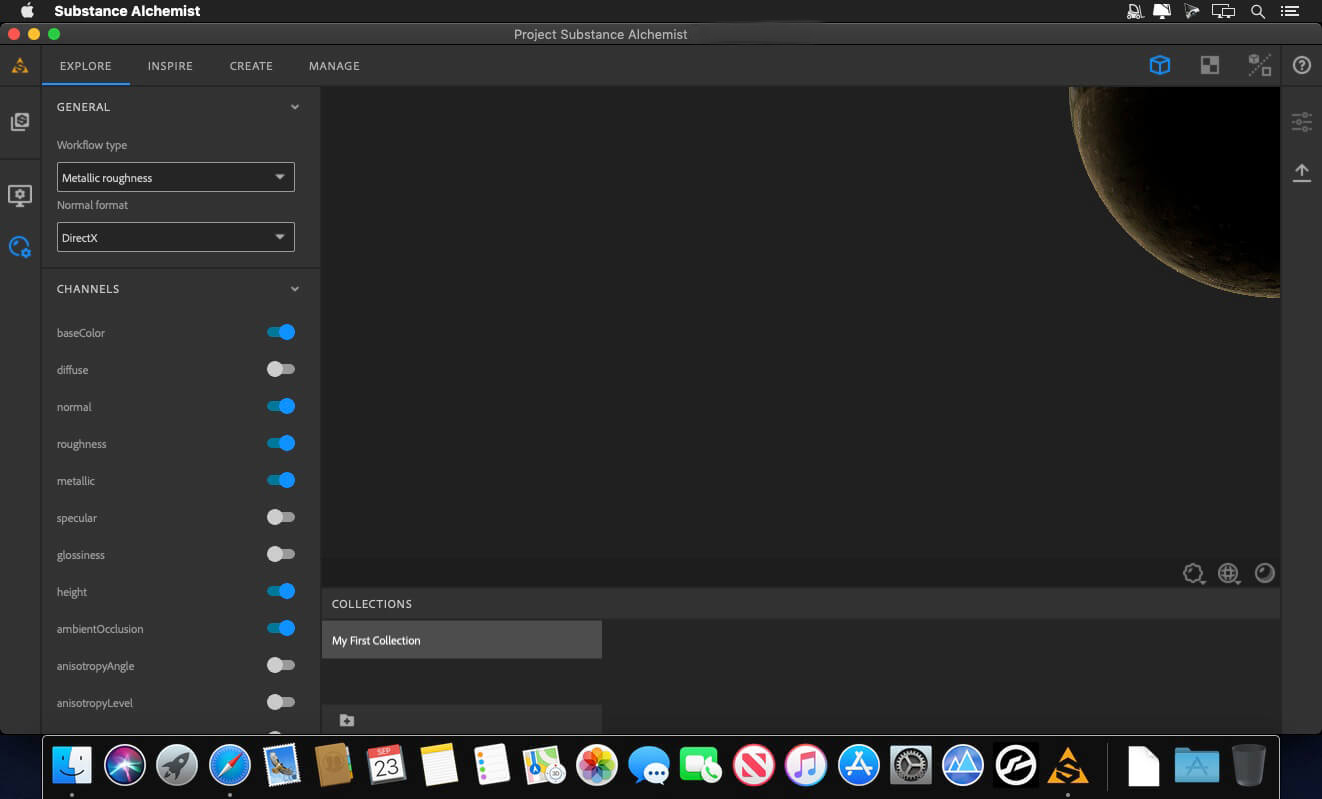This screenshot has width=1322, height=799.
Task: Disable the baseColor channel toggle
Action: [x=281, y=332]
